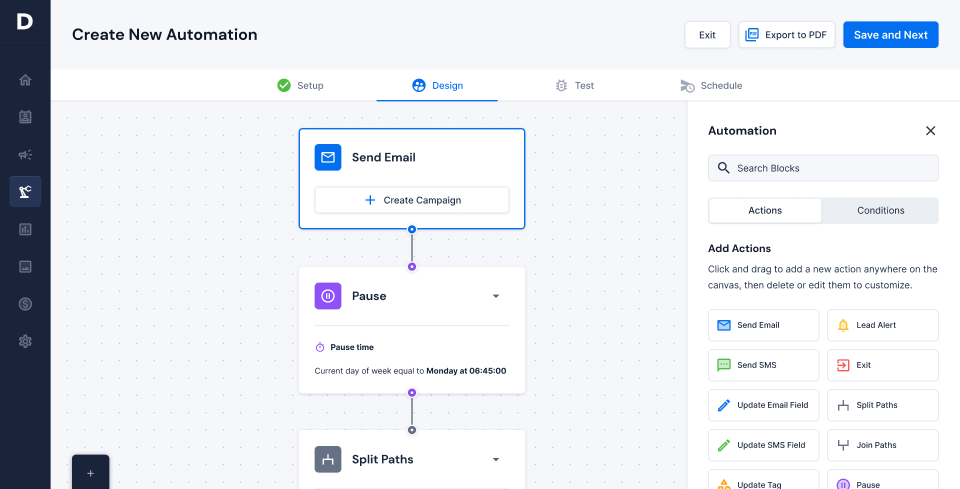Open the Reports chart sidebar icon
960x489 pixels.
[x=25, y=230]
